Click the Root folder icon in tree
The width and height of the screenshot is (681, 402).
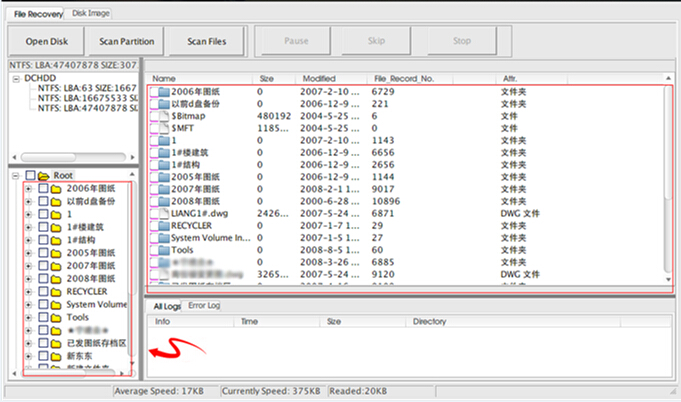(43, 176)
